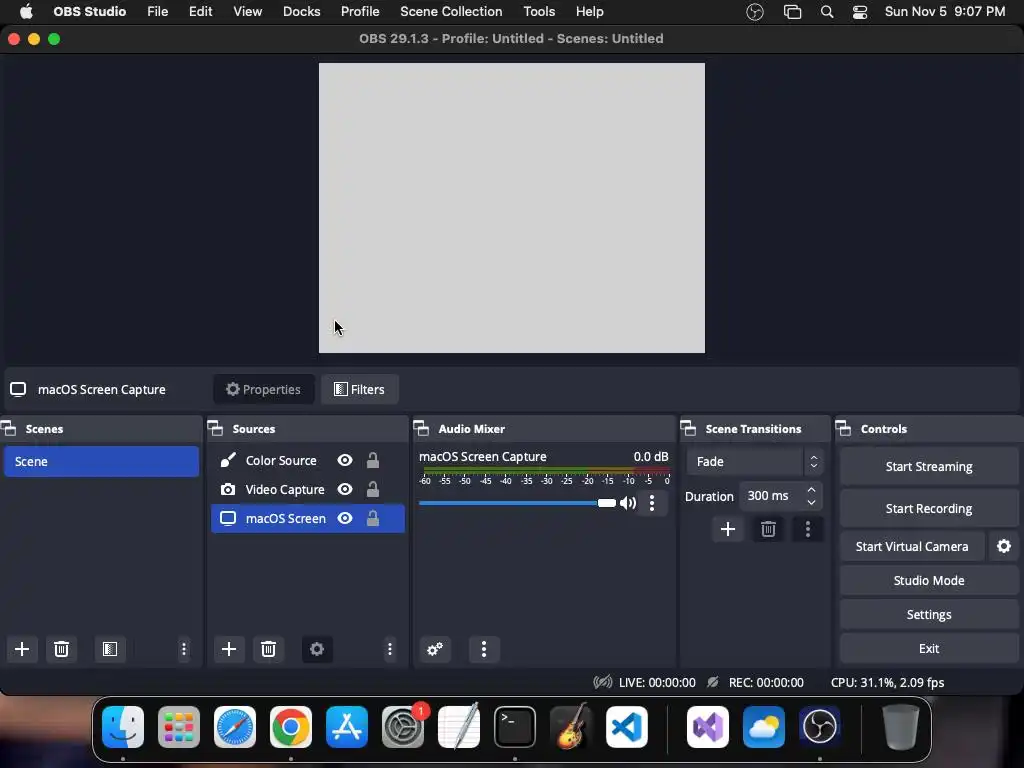This screenshot has height=768, width=1024.
Task: Float the Scenes dock panel icon
Action: [x=9, y=429]
